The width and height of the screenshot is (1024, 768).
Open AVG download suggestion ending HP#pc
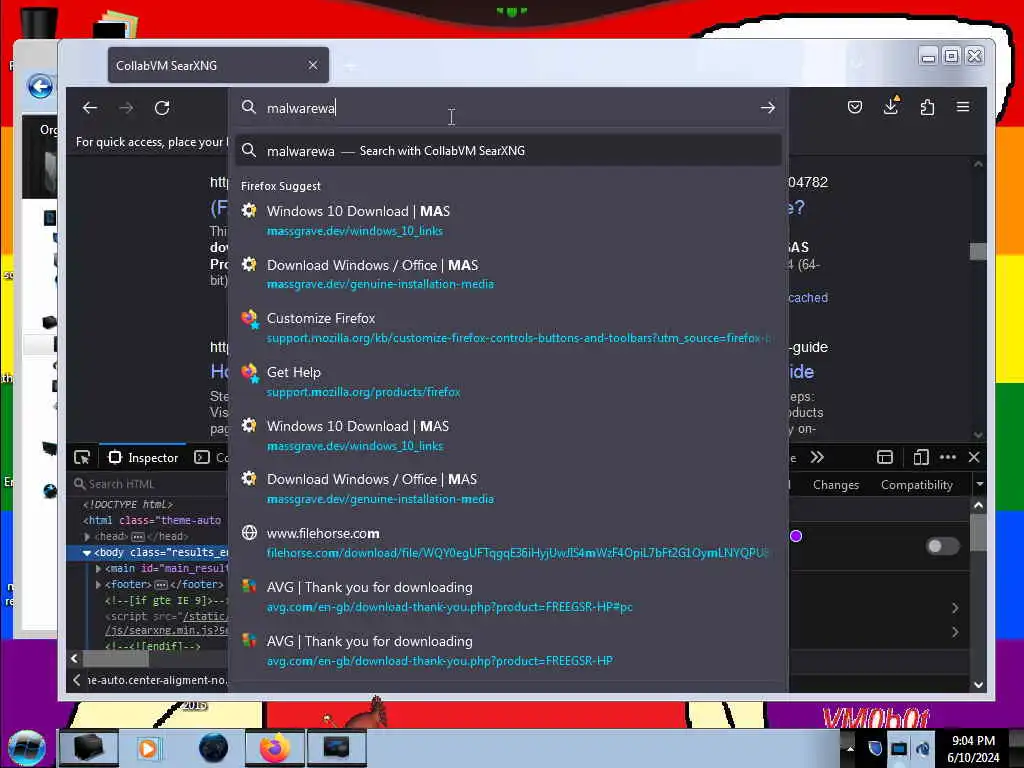point(509,596)
